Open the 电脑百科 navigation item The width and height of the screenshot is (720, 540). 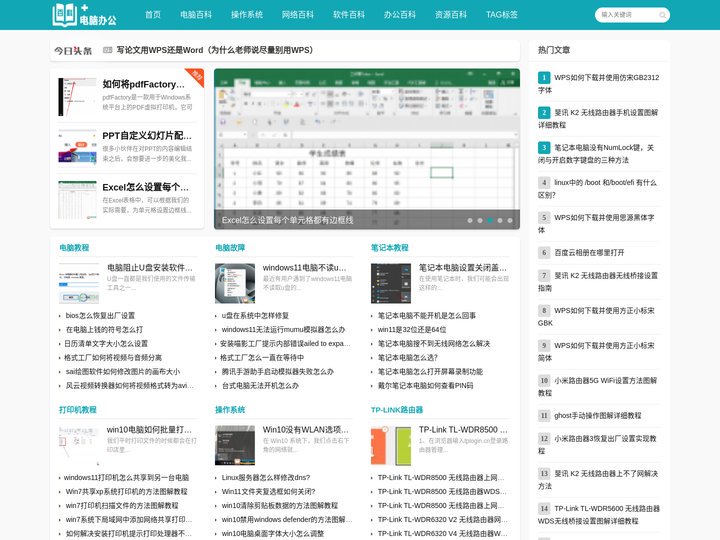[196, 15]
